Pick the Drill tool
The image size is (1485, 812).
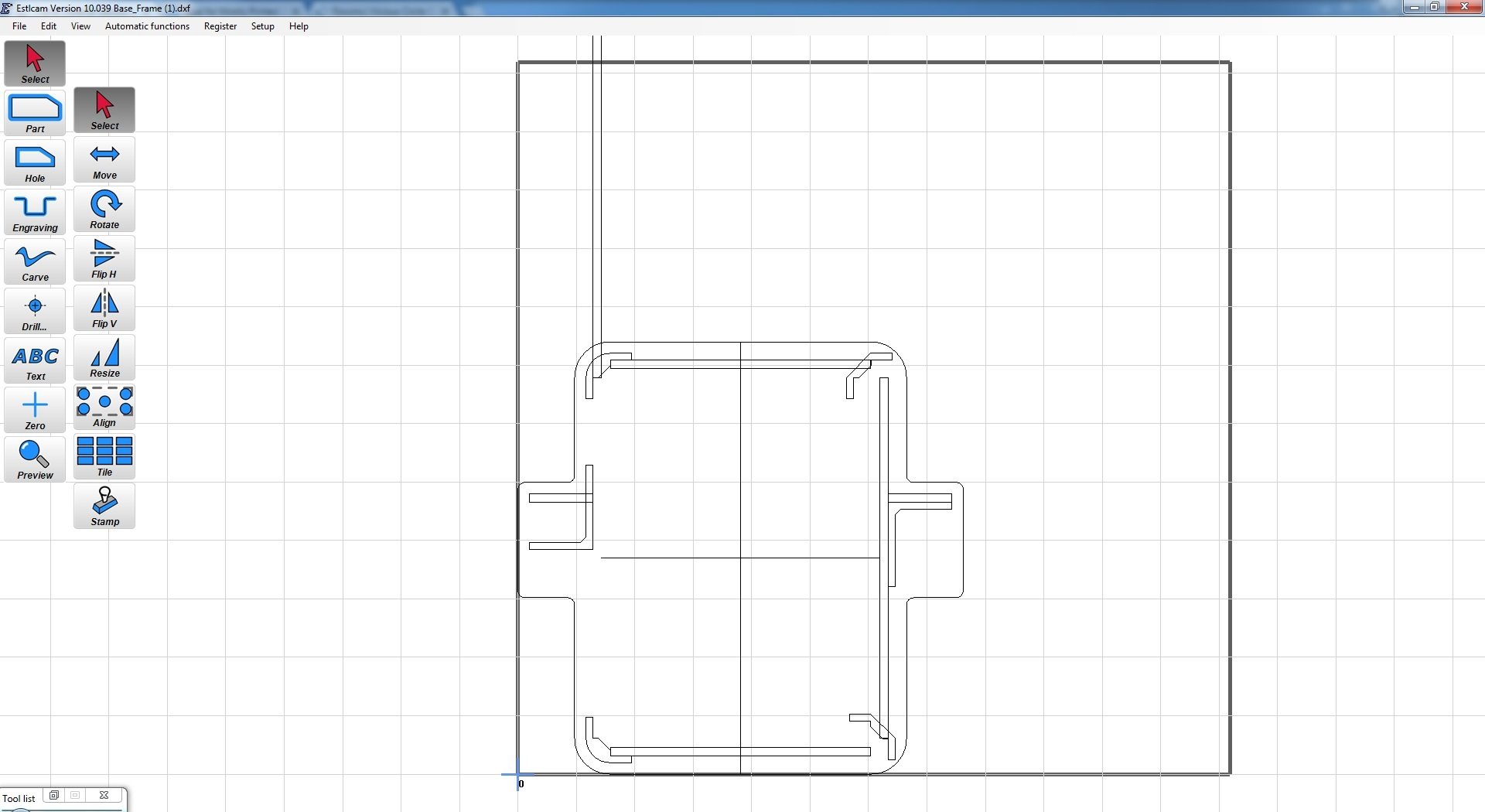pos(35,311)
